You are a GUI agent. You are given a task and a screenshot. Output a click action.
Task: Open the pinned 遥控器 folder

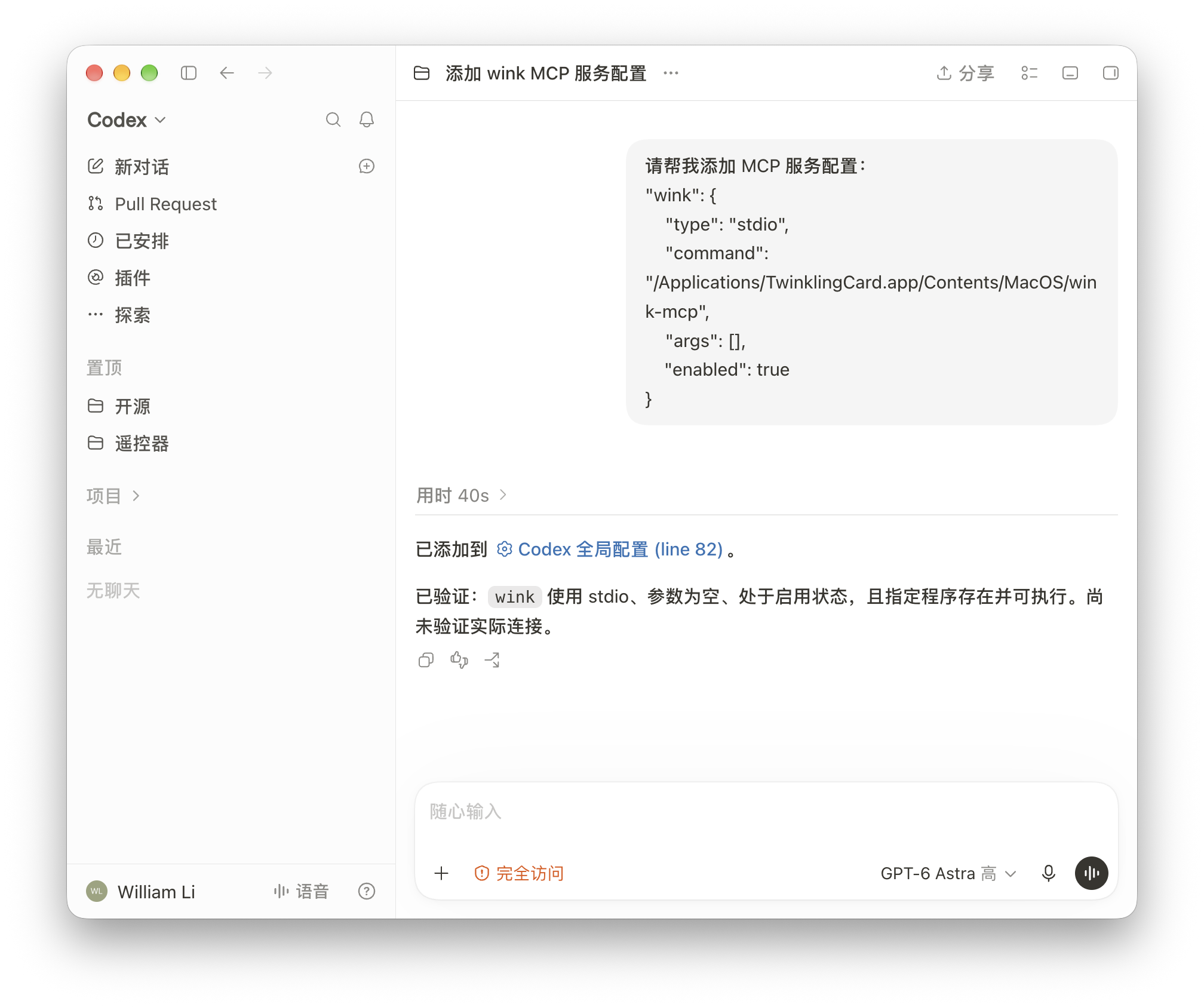128,443
